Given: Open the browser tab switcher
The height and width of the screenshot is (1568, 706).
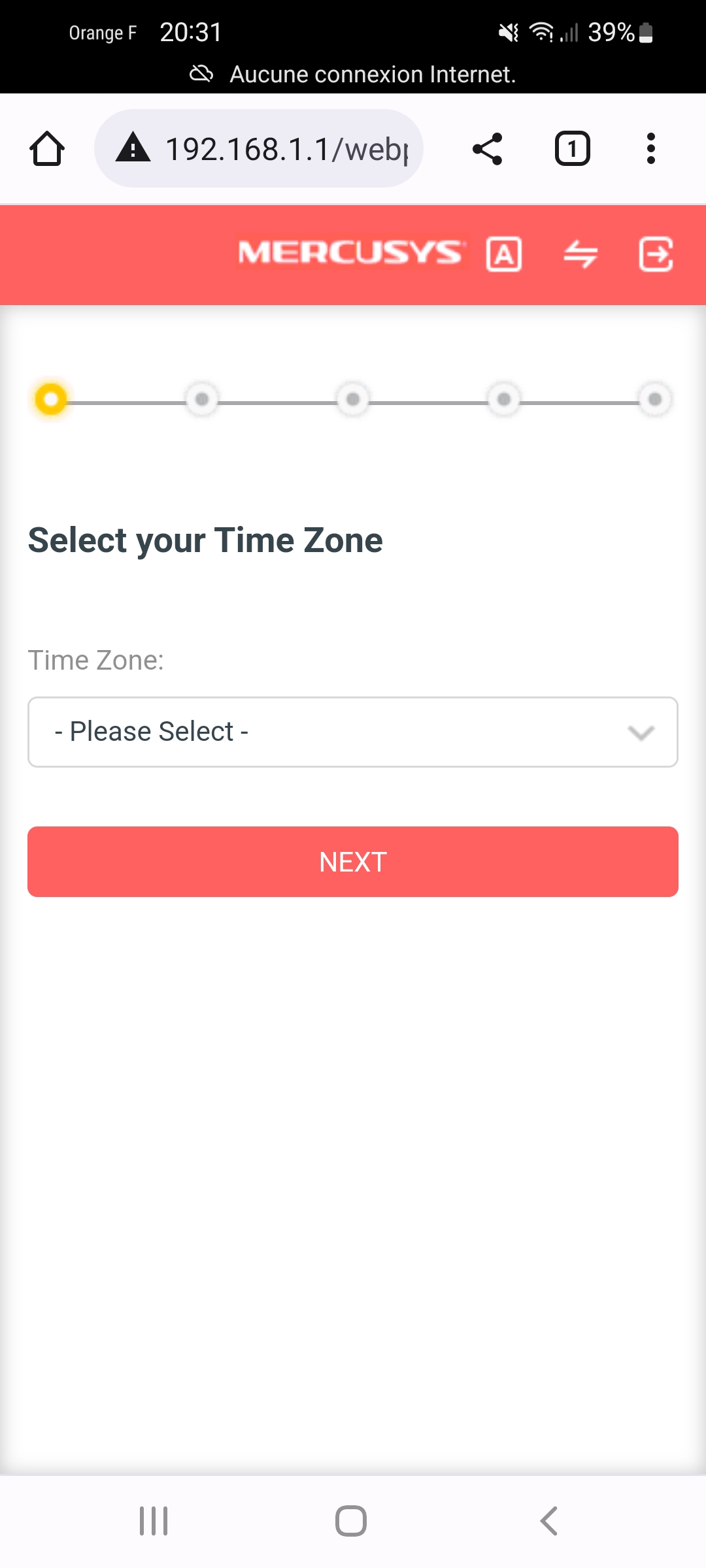Looking at the screenshot, I should 572,149.
